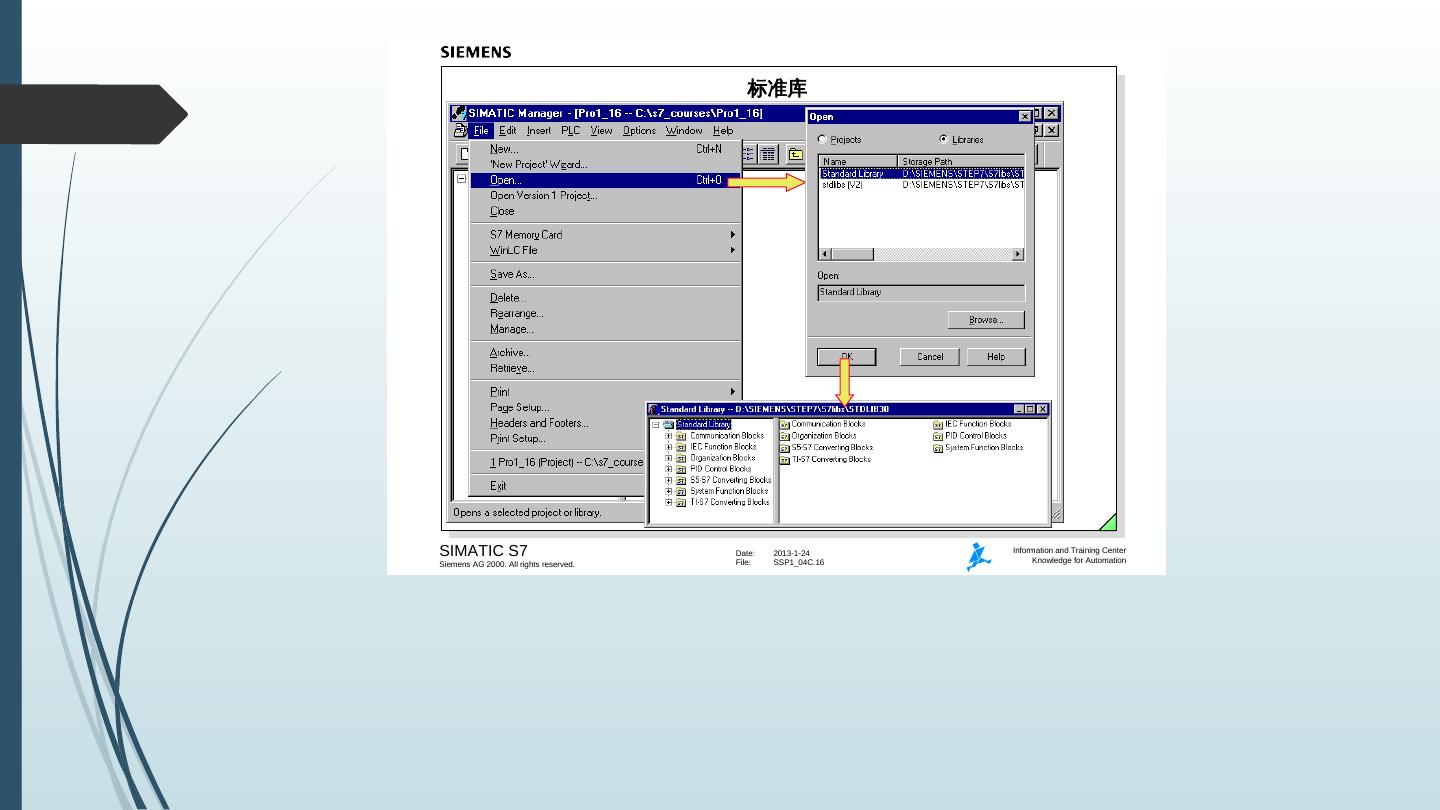Expand the PID Control Blocks tree node

669,469
